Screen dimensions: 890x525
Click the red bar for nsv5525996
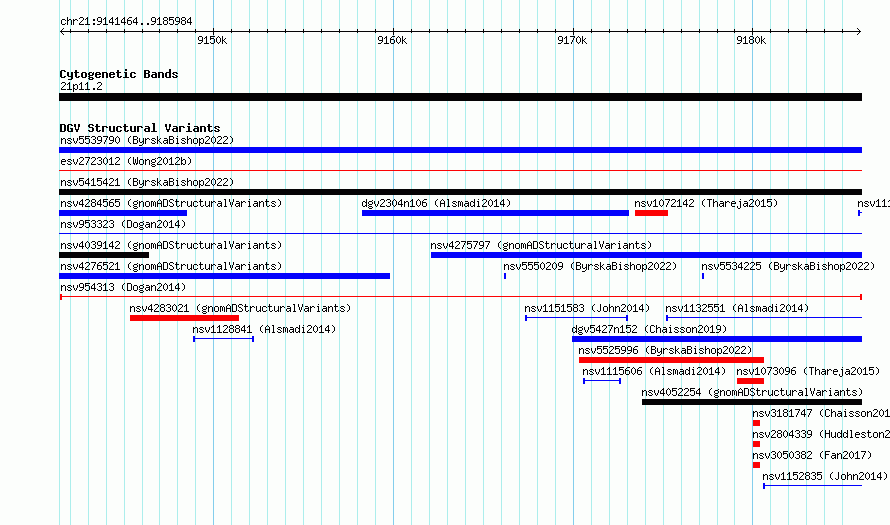click(671, 360)
